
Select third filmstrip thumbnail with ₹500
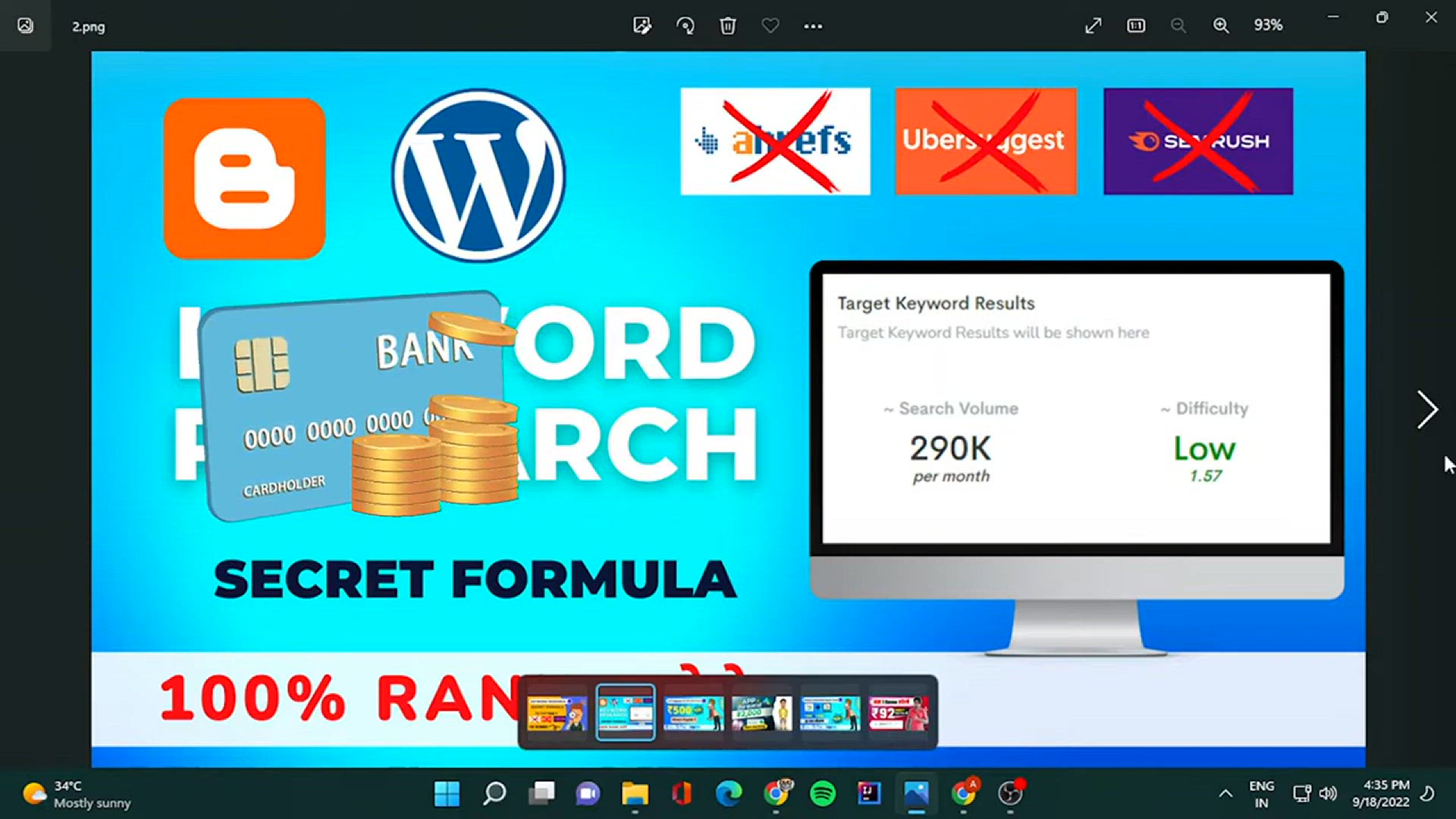(x=694, y=714)
